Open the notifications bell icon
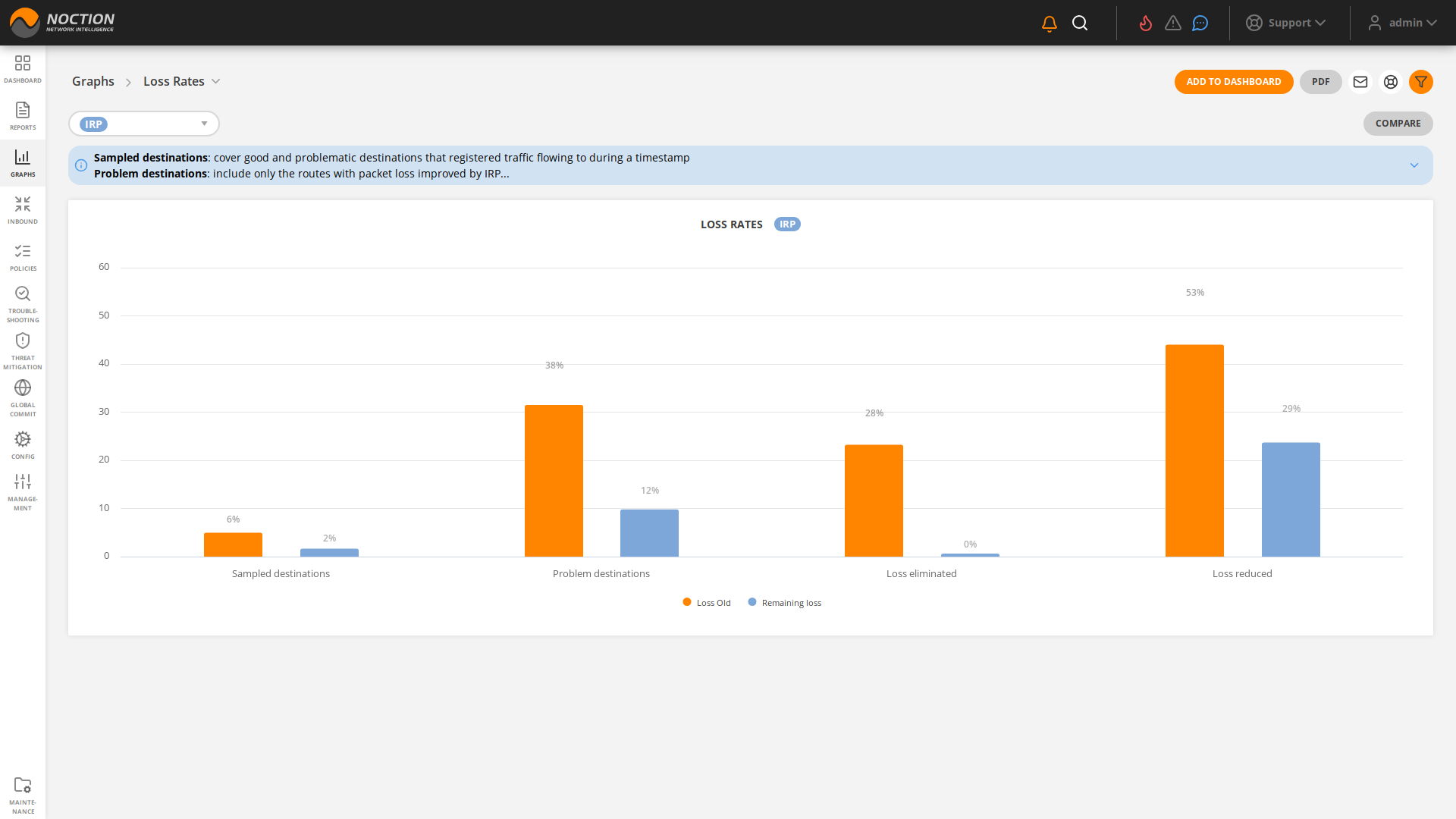The height and width of the screenshot is (819, 1456). (x=1050, y=24)
